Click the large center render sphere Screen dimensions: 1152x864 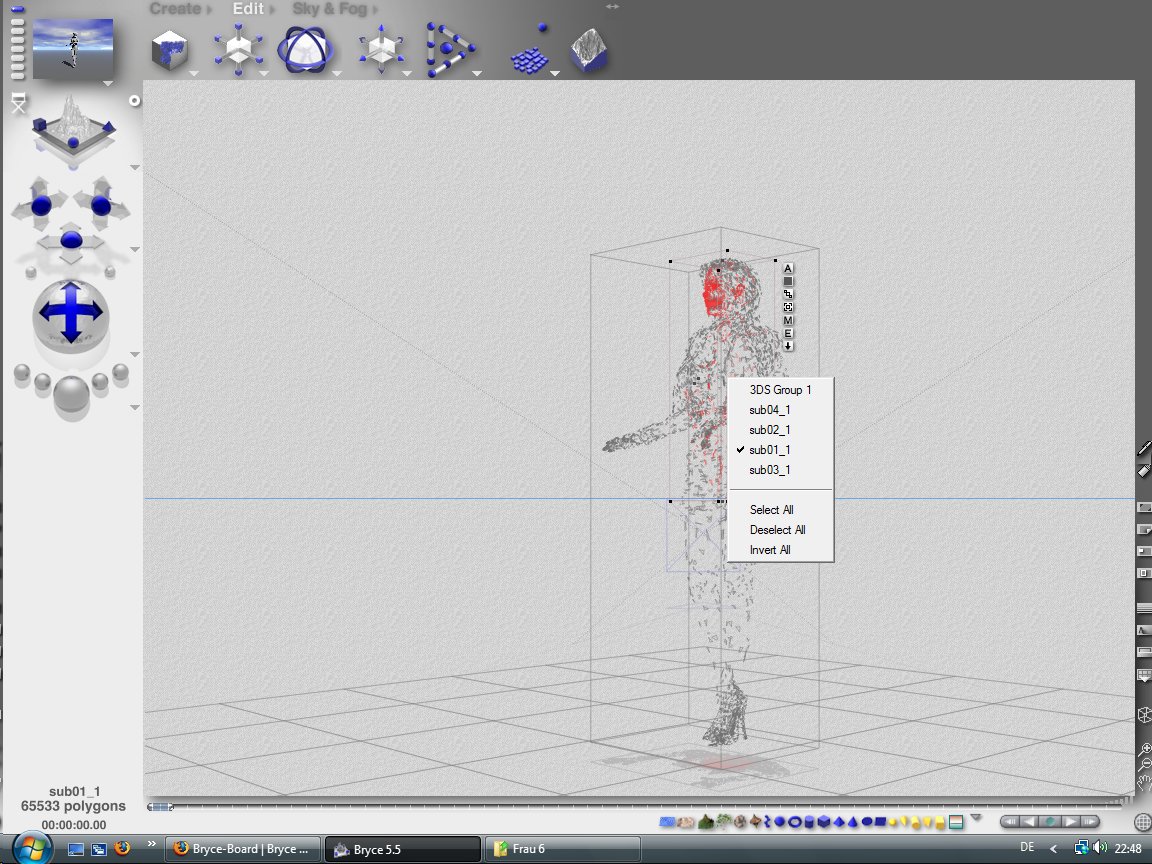(x=71, y=395)
